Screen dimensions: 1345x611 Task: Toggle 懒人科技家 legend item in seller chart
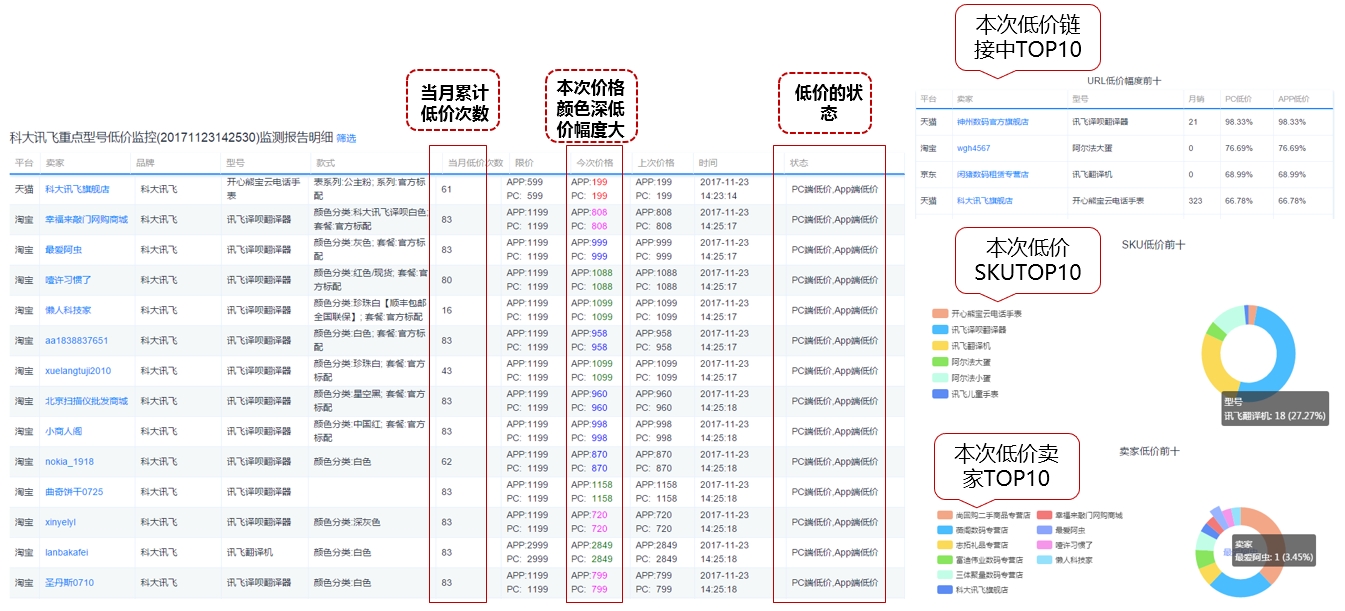[1073, 560]
